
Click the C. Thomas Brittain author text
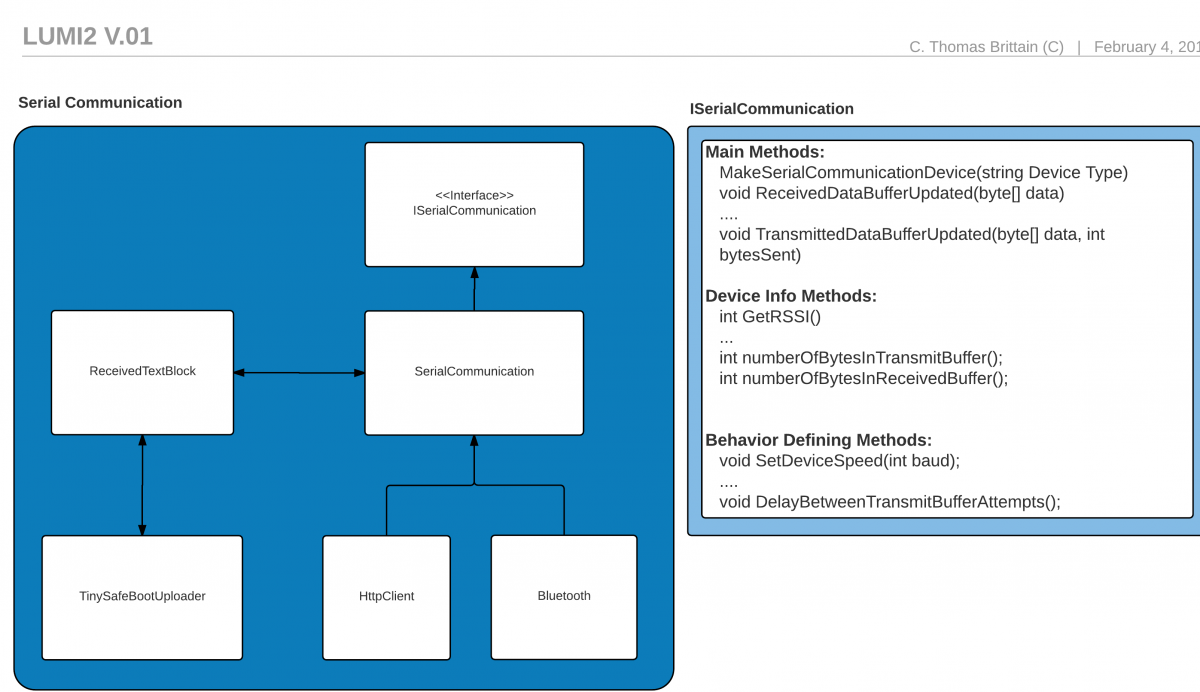point(986,47)
